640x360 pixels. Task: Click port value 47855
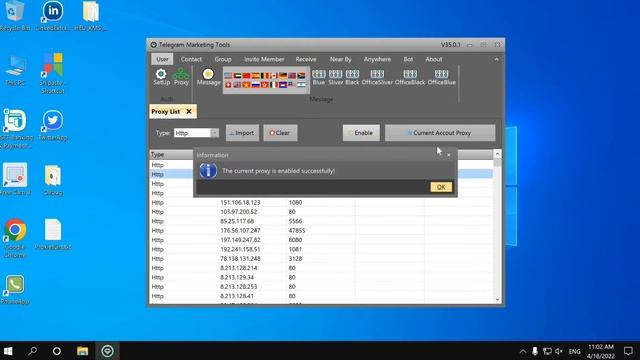pyautogui.click(x=297, y=231)
